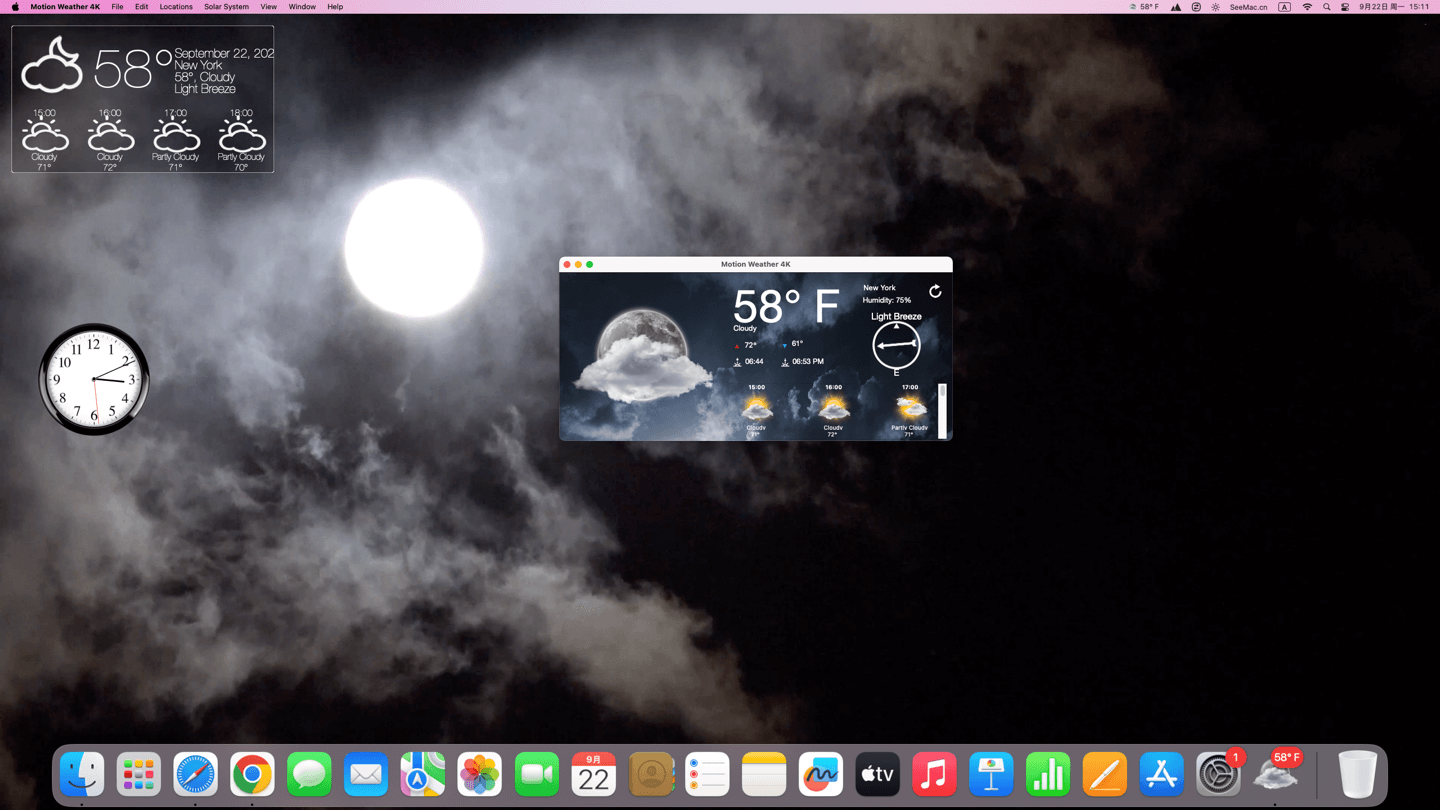Click the date and time in menu bar

tap(1393, 7)
